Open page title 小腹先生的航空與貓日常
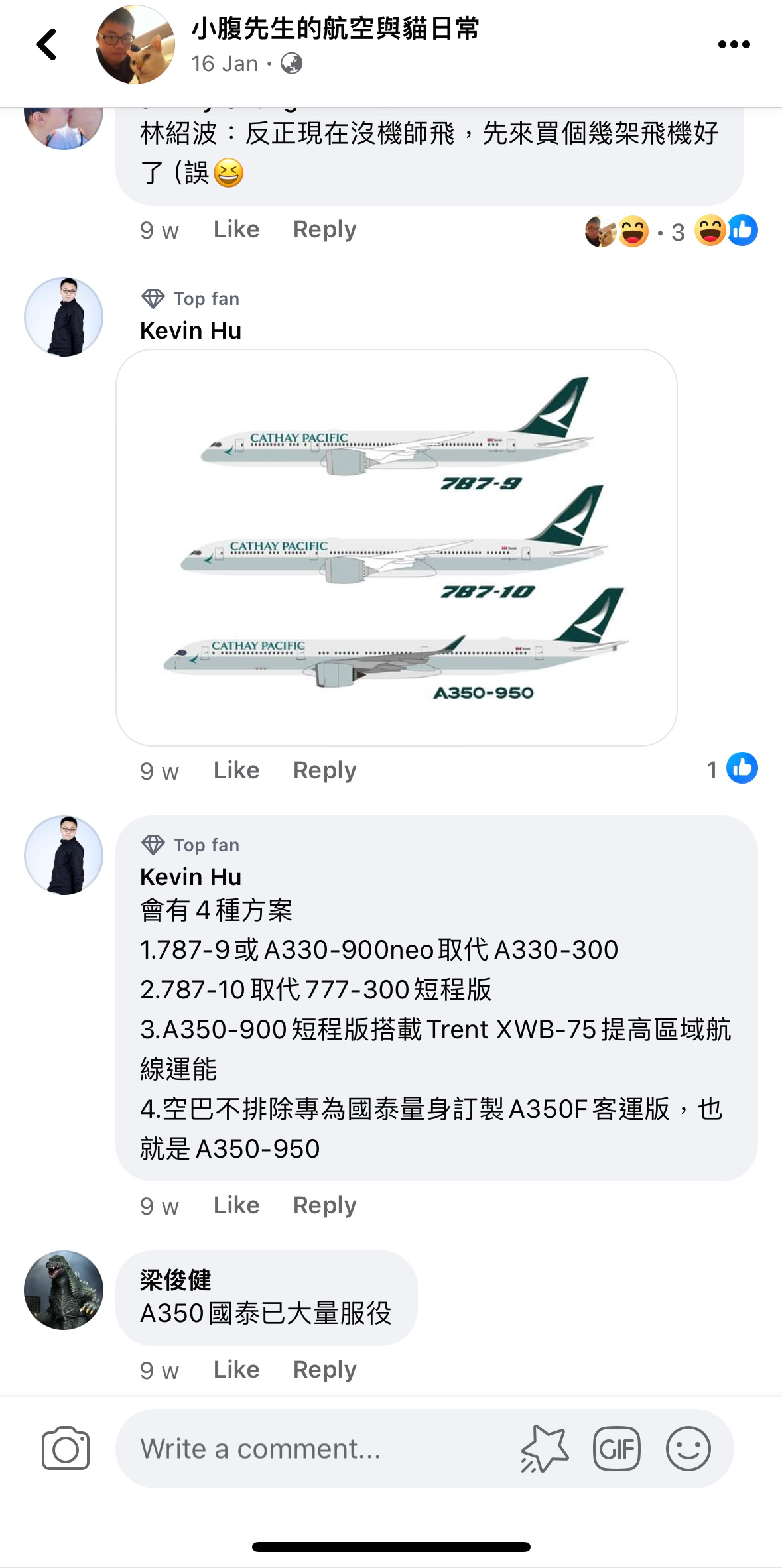 coord(335,29)
